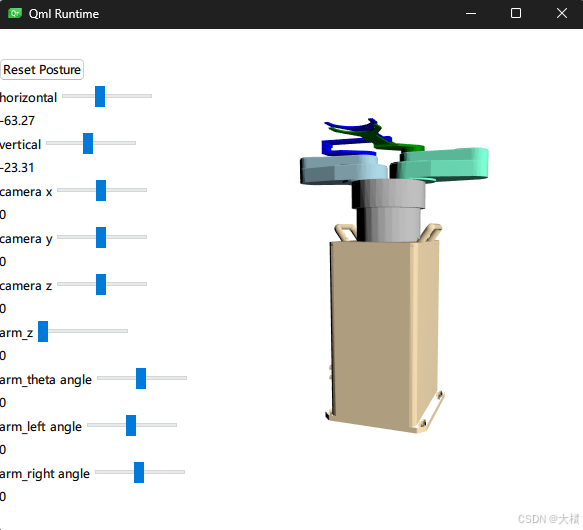Click the horizontal value -63.27
Viewport: 583px width, 530px height.
tap(17, 121)
